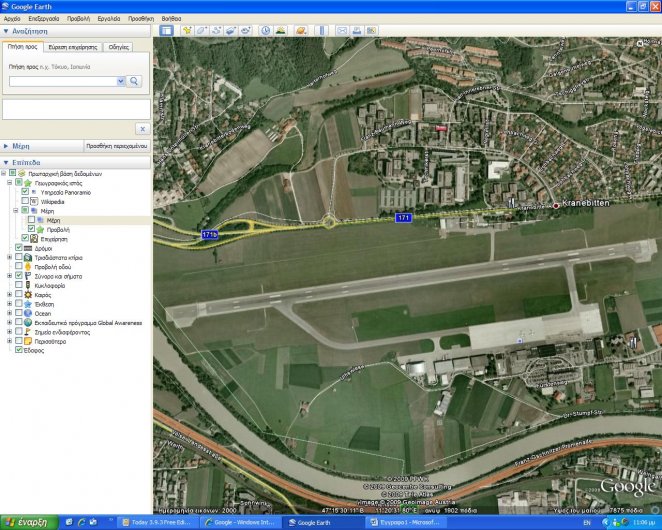Image resolution: width=662 pixels, height=530 pixels.
Task: Enable the Τρισδιάστατα κτίρια checkbox
Action: [19, 257]
